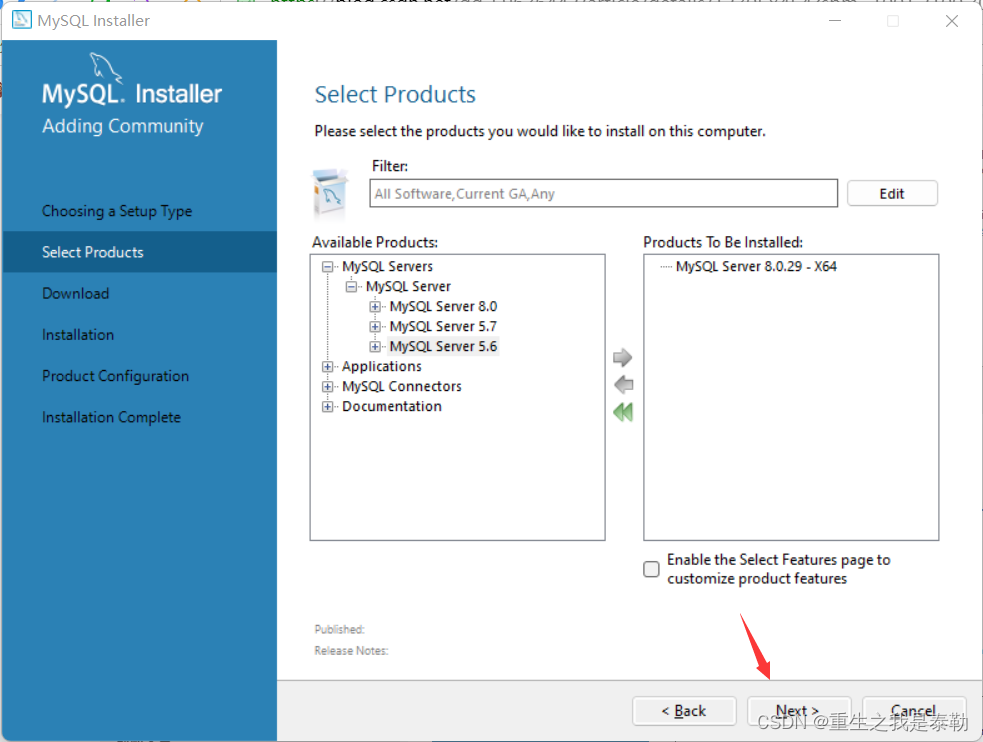Click the remove product left arrow icon
This screenshot has width=983, height=742.
coord(623,384)
